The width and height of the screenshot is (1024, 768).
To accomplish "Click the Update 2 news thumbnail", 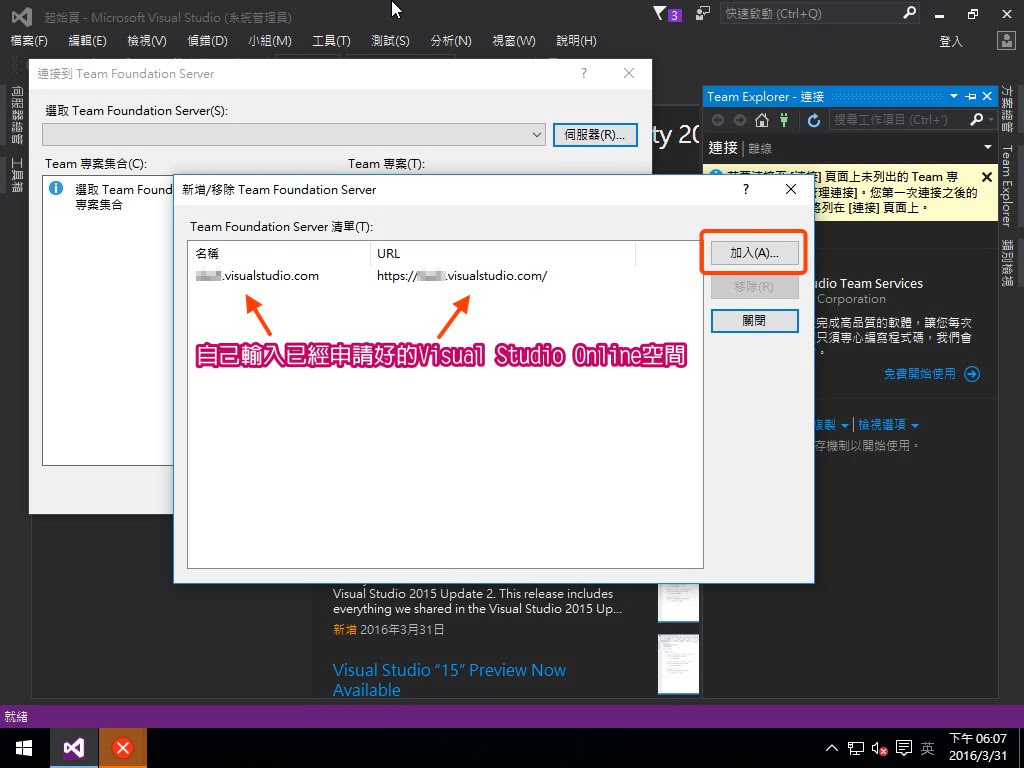I will tap(679, 602).
